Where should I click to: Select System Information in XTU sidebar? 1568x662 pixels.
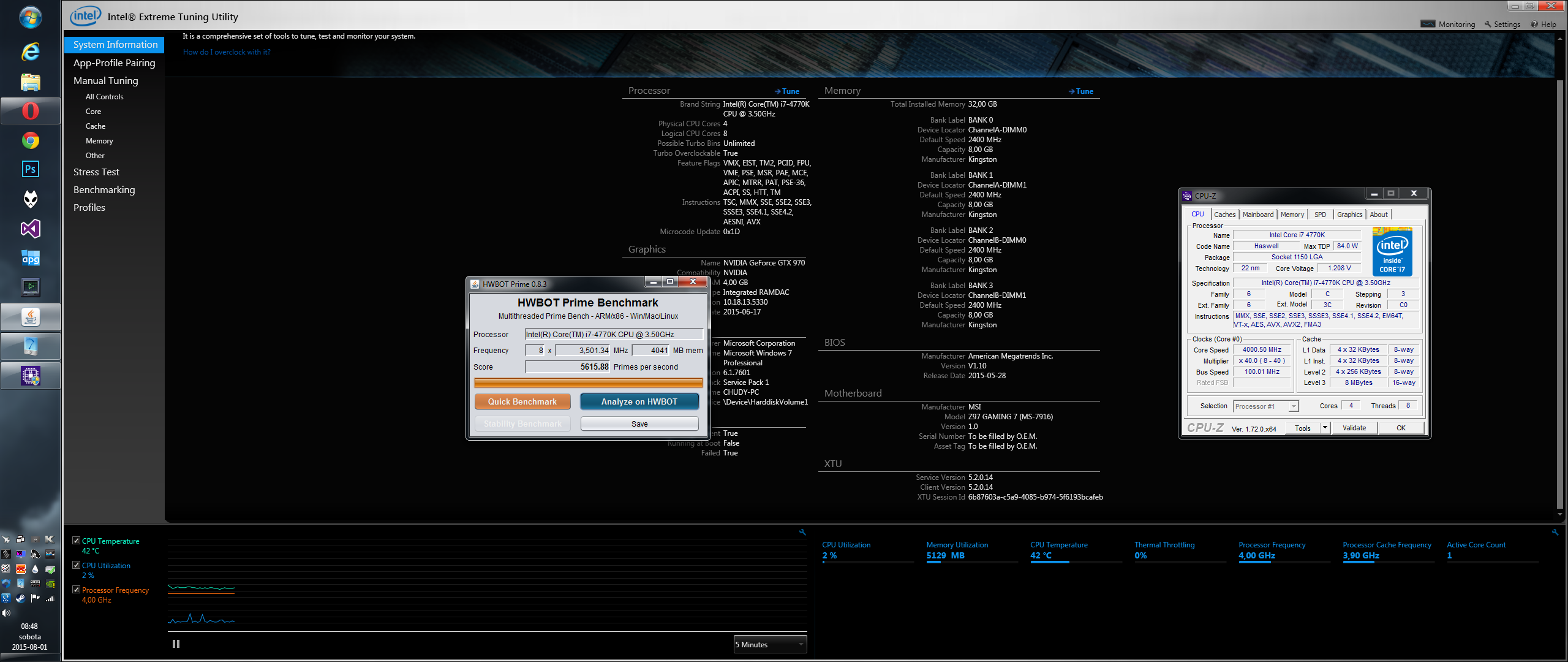[x=115, y=45]
